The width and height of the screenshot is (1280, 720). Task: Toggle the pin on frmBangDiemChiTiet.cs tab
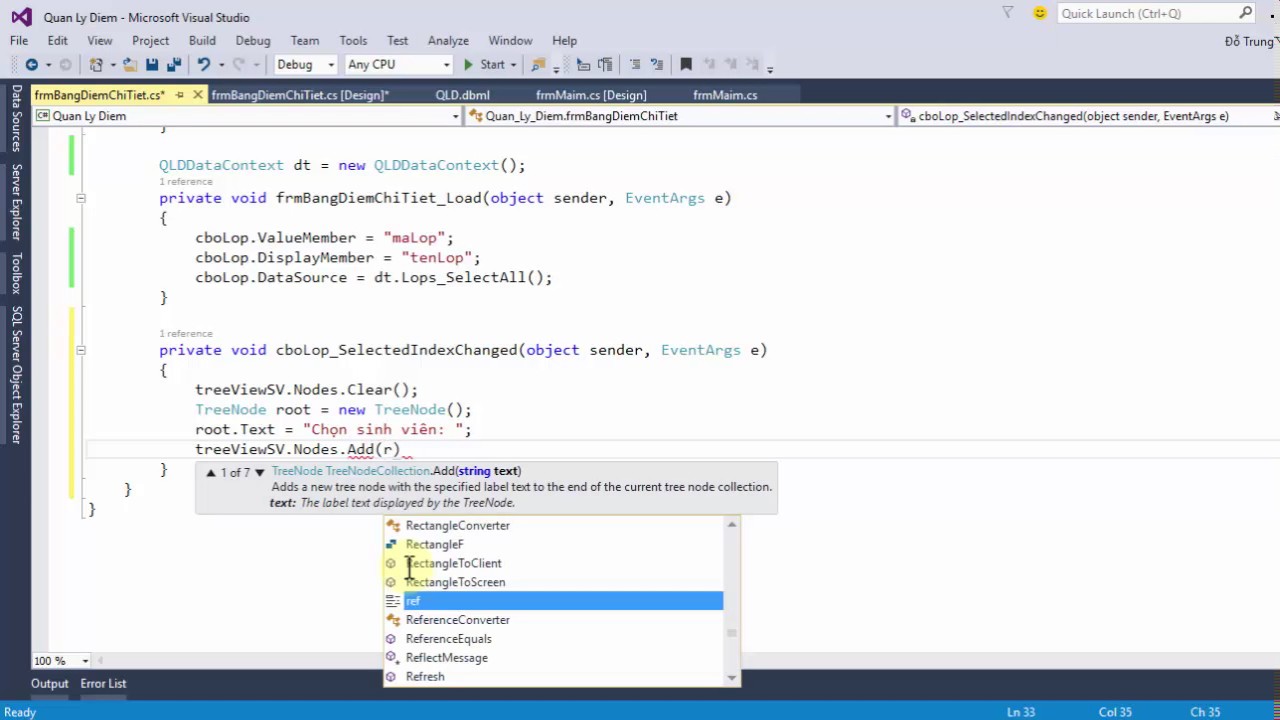(180, 95)
